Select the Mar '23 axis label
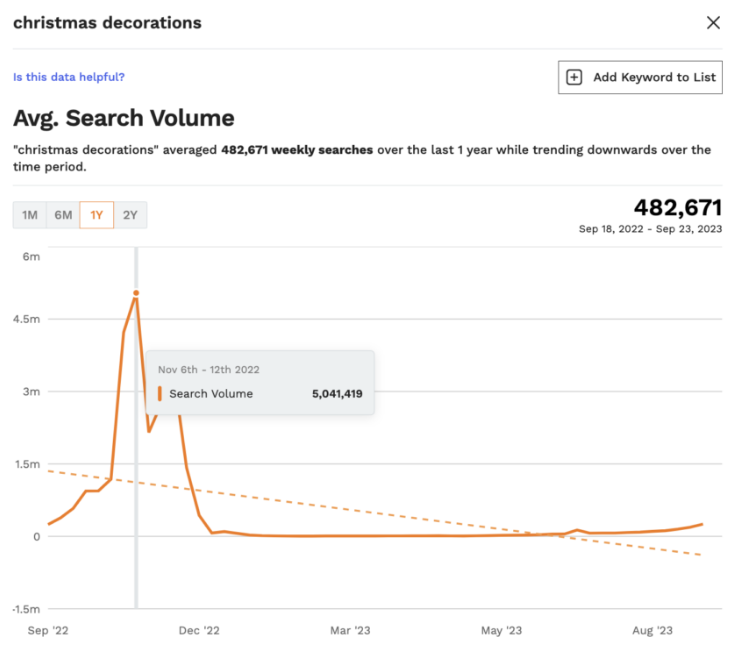The image size is (734, 651). [350, 630]
